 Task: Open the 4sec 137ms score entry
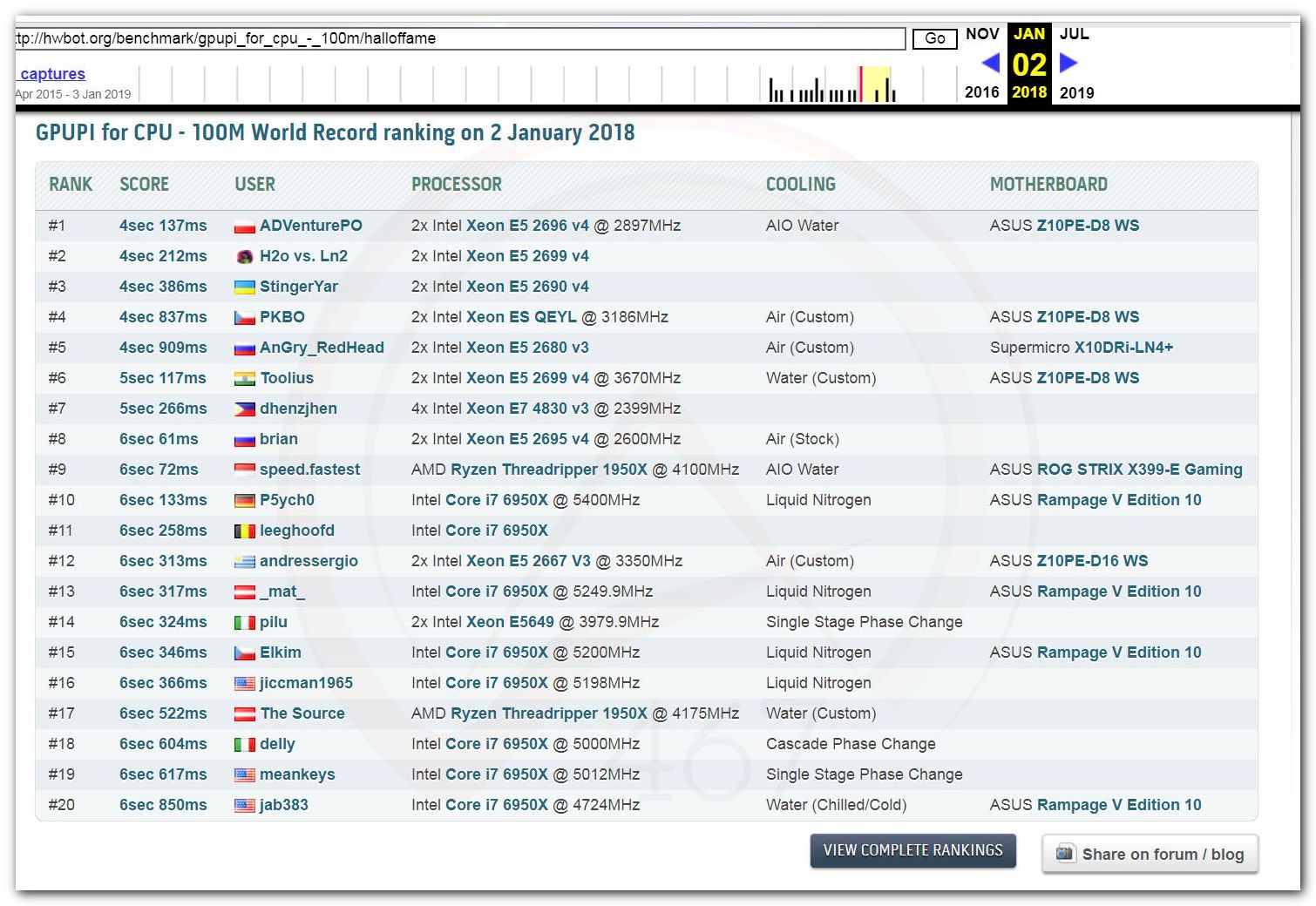click(163, 226)
